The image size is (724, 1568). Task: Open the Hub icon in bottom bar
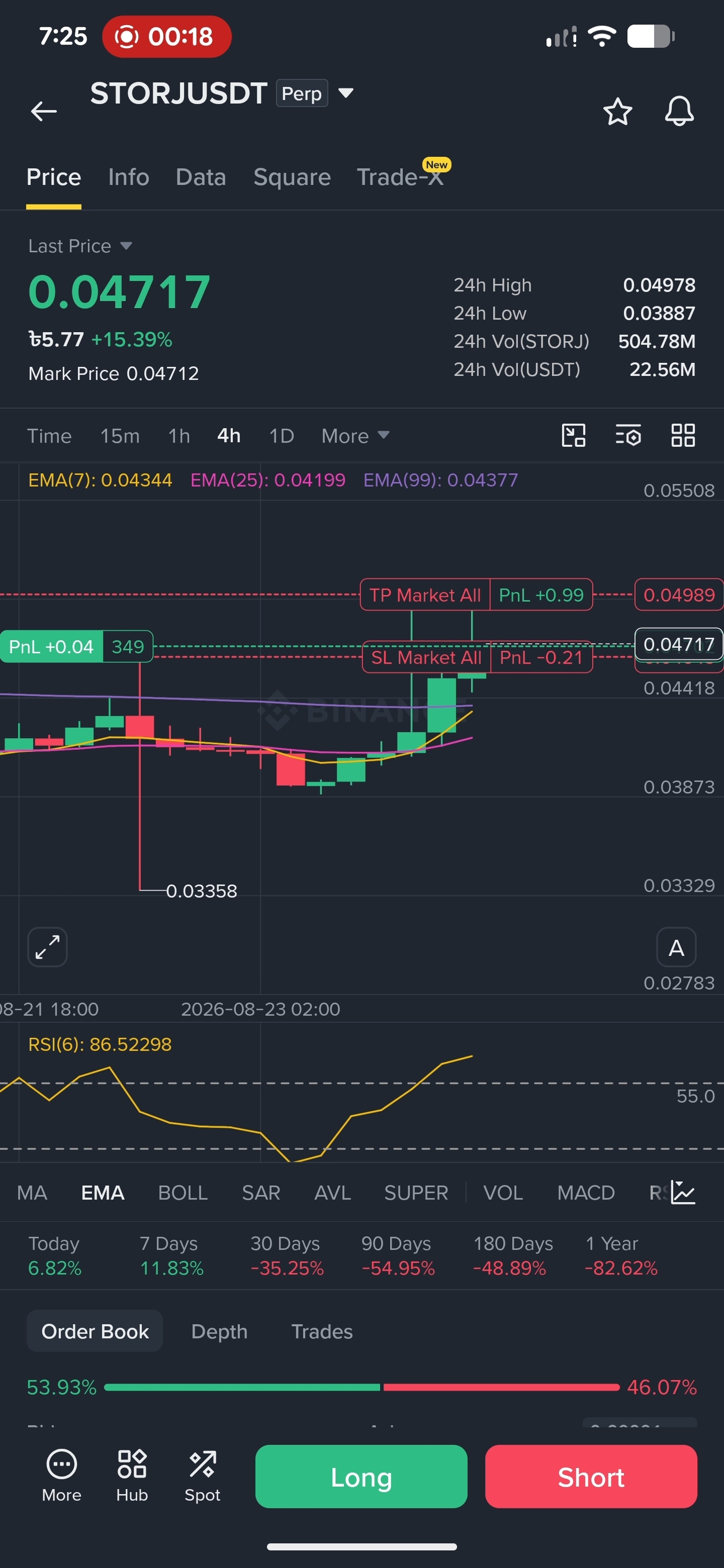click(x=132, y=1476)
